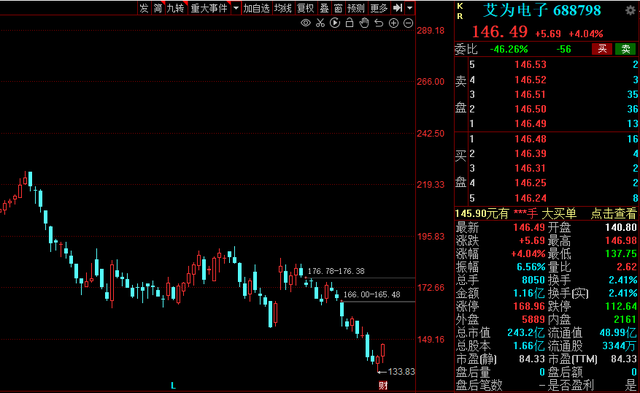The height and width of the screenshot is (393, 640).
Task: Select buy level 1 price 146.48
Action: pyautogui.click(x=530, y=139)
